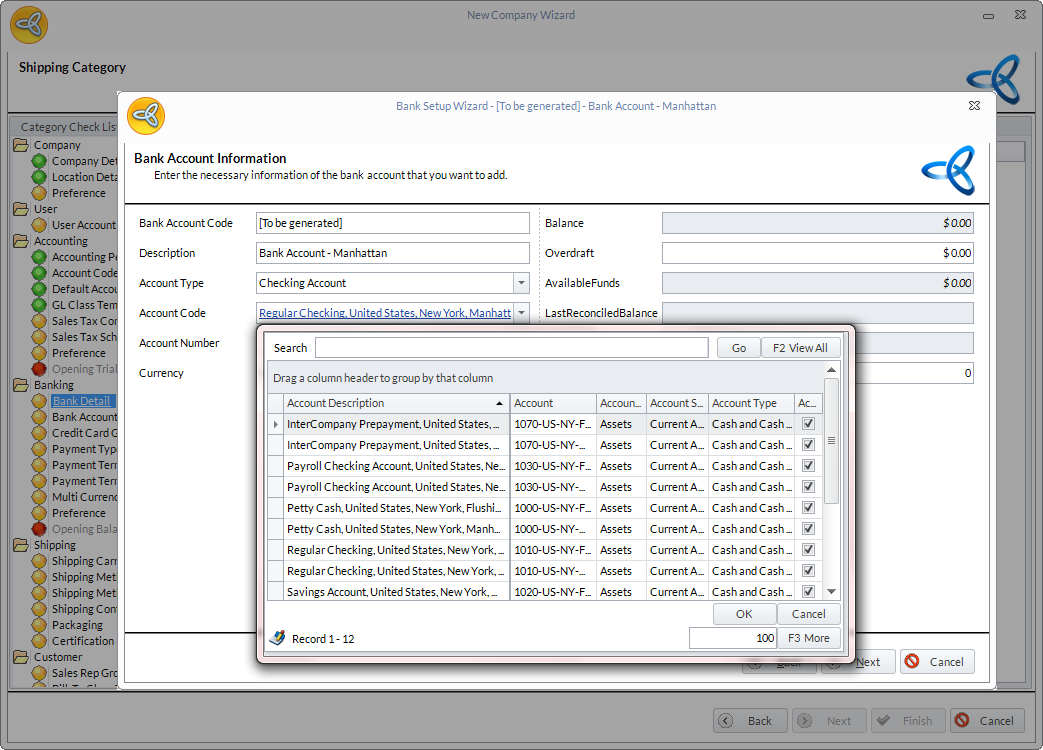Click the red status icon beside Opening Balance
The width and height of the screenshot is (1043, 750).
click(39, 529)
